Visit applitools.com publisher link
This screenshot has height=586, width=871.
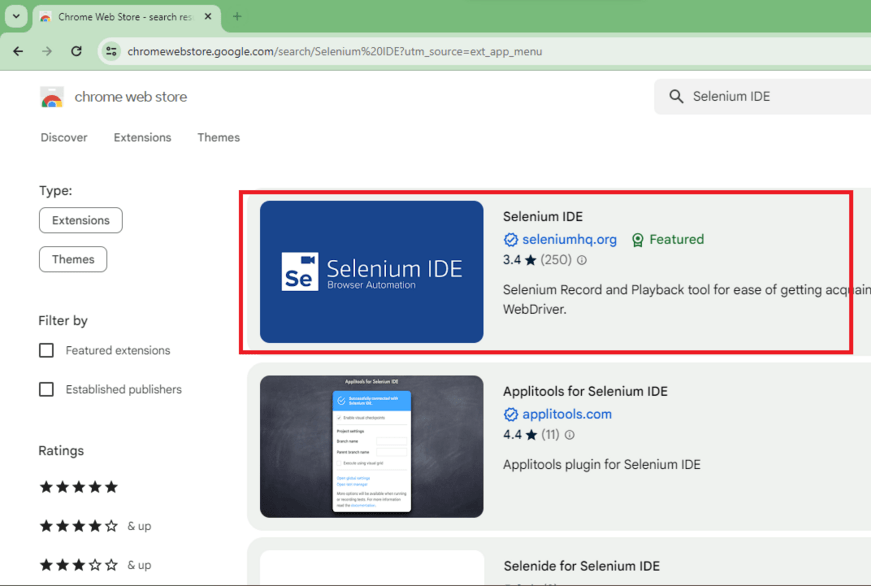point(567,414)
